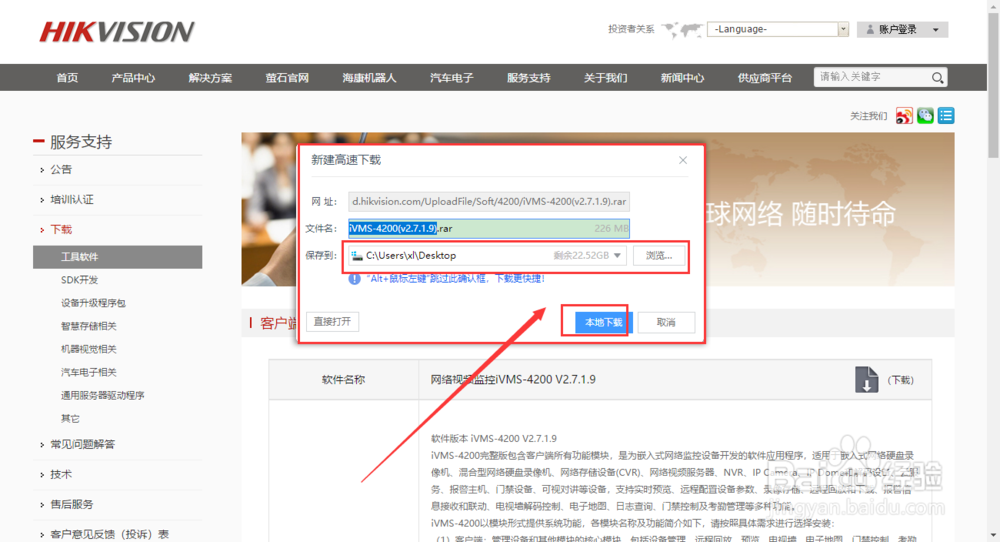Open 产品中心 menu
Image resolution: width=1000 pixels, height=542 pixels.
tap(133, 78)
